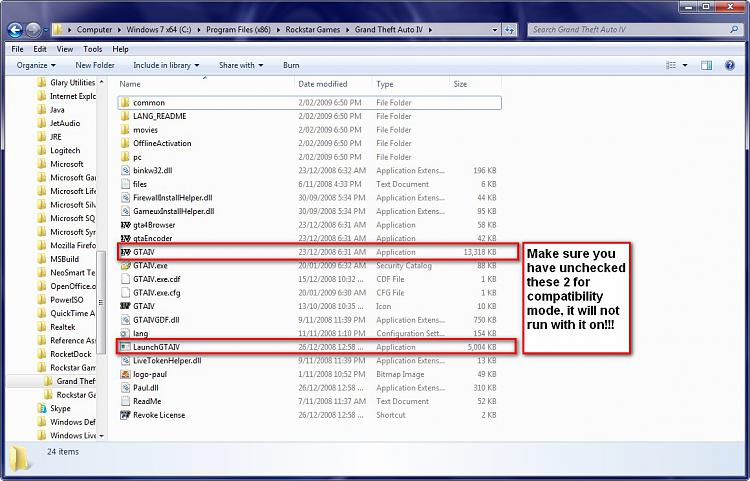Open the Organize dropdown

pos(36,65)
